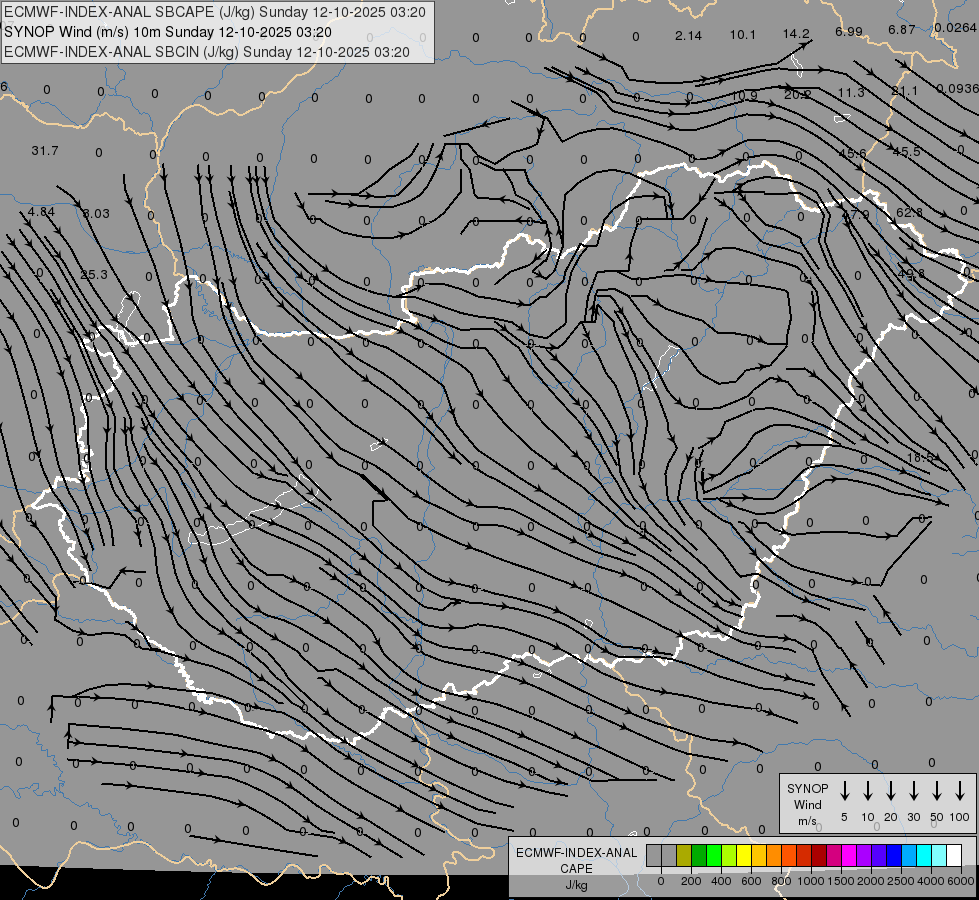Click the 18.5 CAPE value on map
Image resolution: width=979 pixels, height=900 pixels.
(920, 457)
